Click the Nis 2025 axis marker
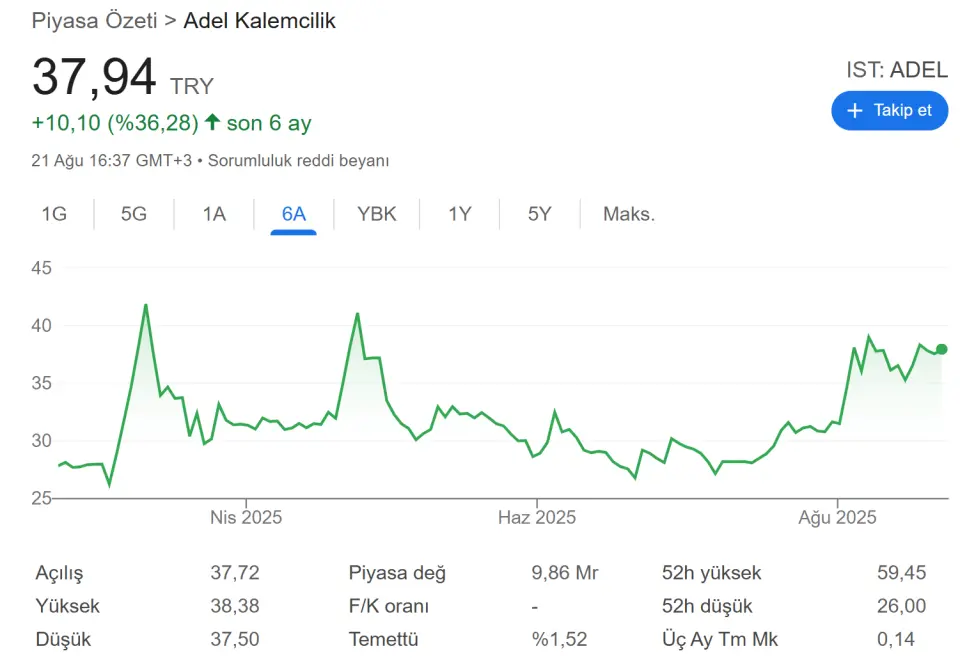This screenshot has width=960, height=658. click(246, 517)
